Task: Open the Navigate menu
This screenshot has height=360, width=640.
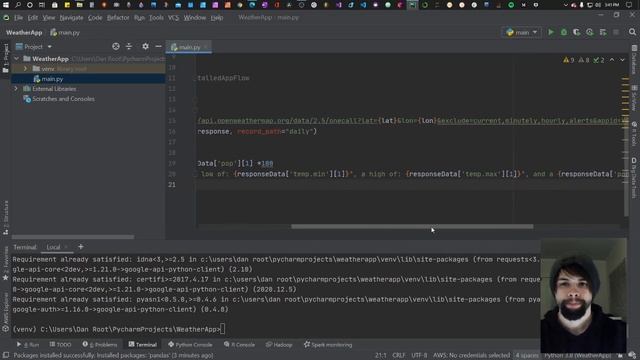Action: 71,18
